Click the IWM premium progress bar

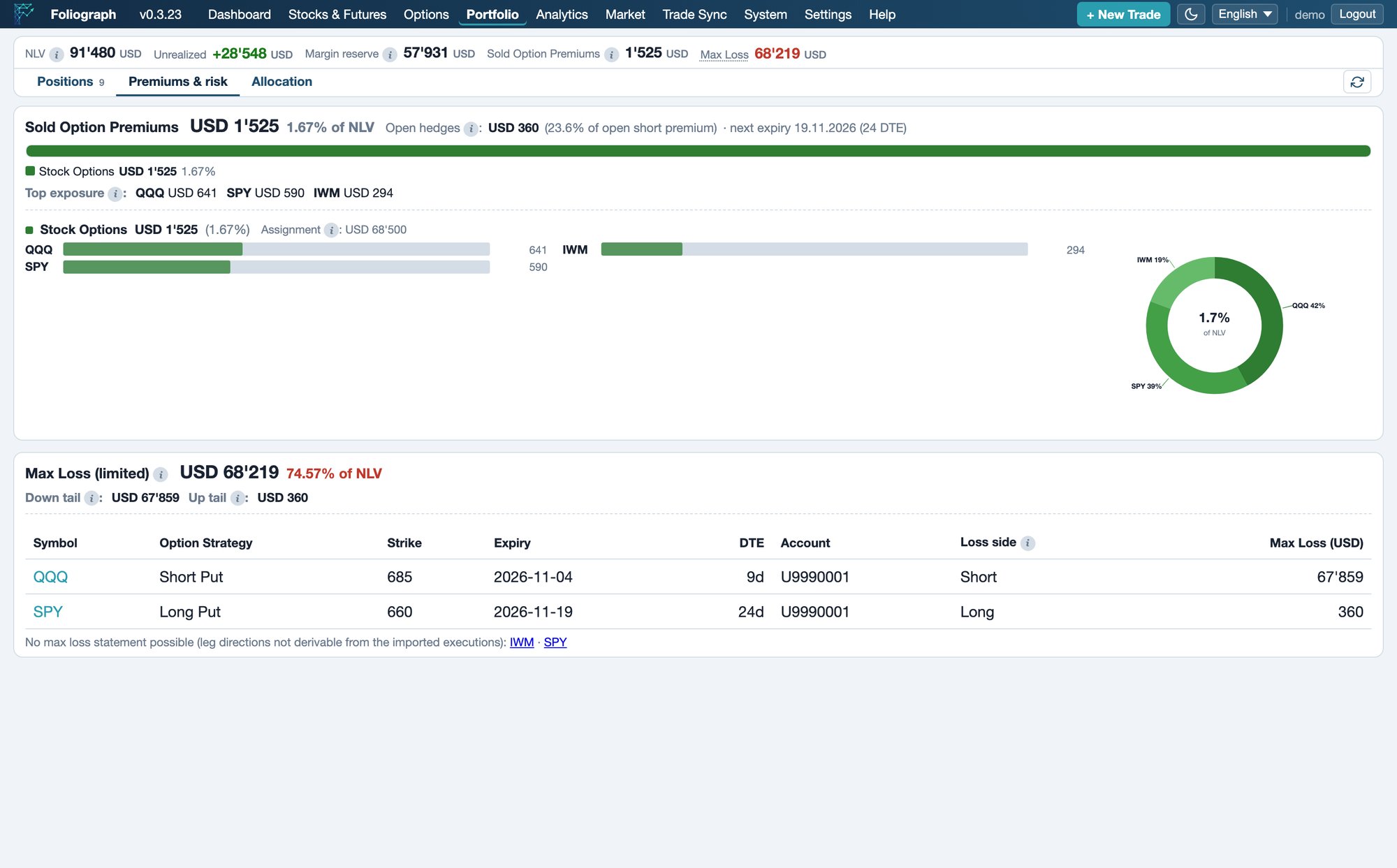(x=814, y=249)
